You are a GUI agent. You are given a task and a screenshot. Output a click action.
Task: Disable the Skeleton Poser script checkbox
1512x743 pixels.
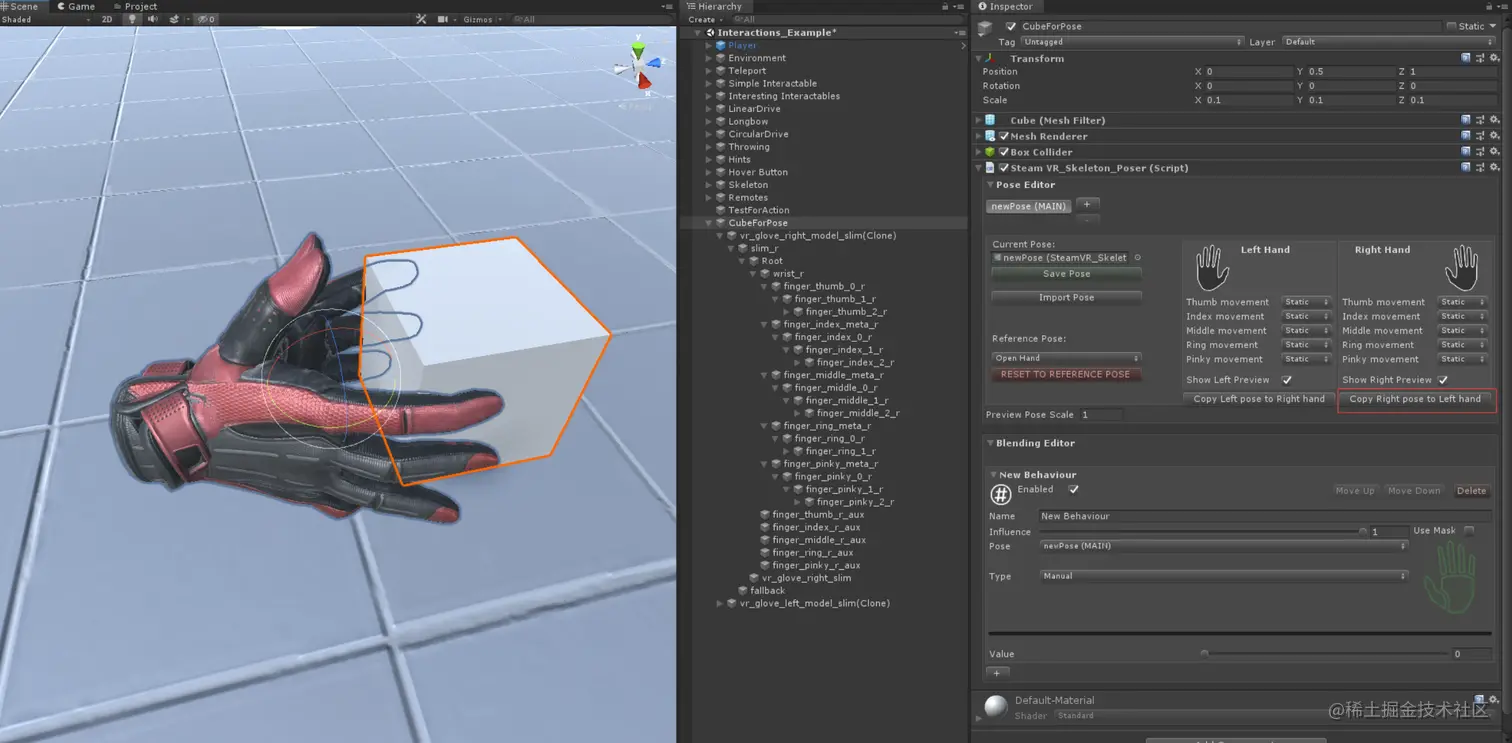click(x=1003, y=168)
